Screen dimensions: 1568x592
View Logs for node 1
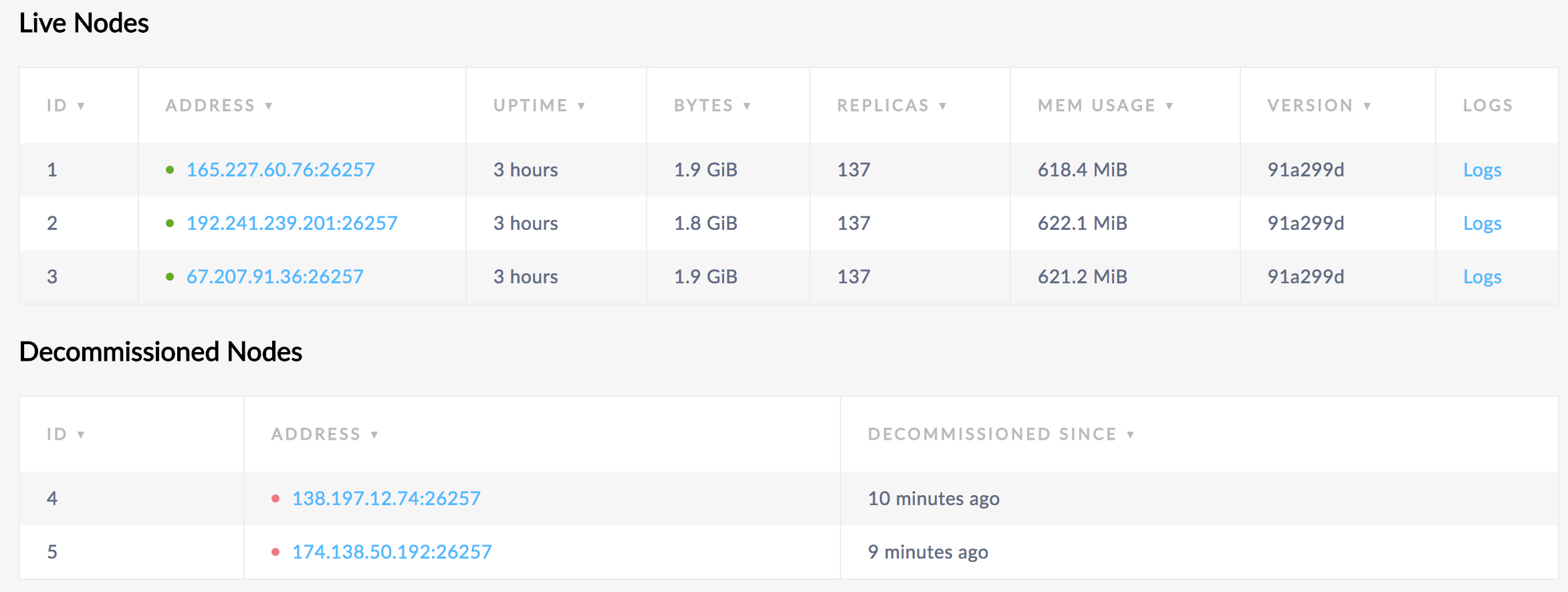1482,170
